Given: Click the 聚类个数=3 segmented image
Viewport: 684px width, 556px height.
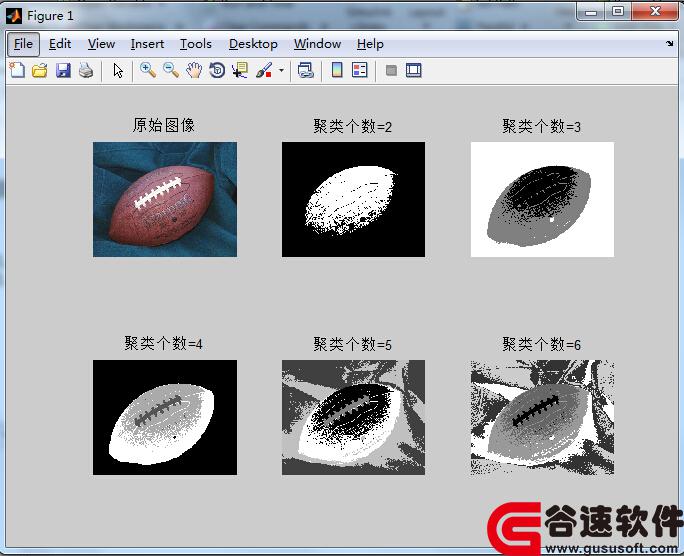Looking at the screenshot, I should click(542, 199).
